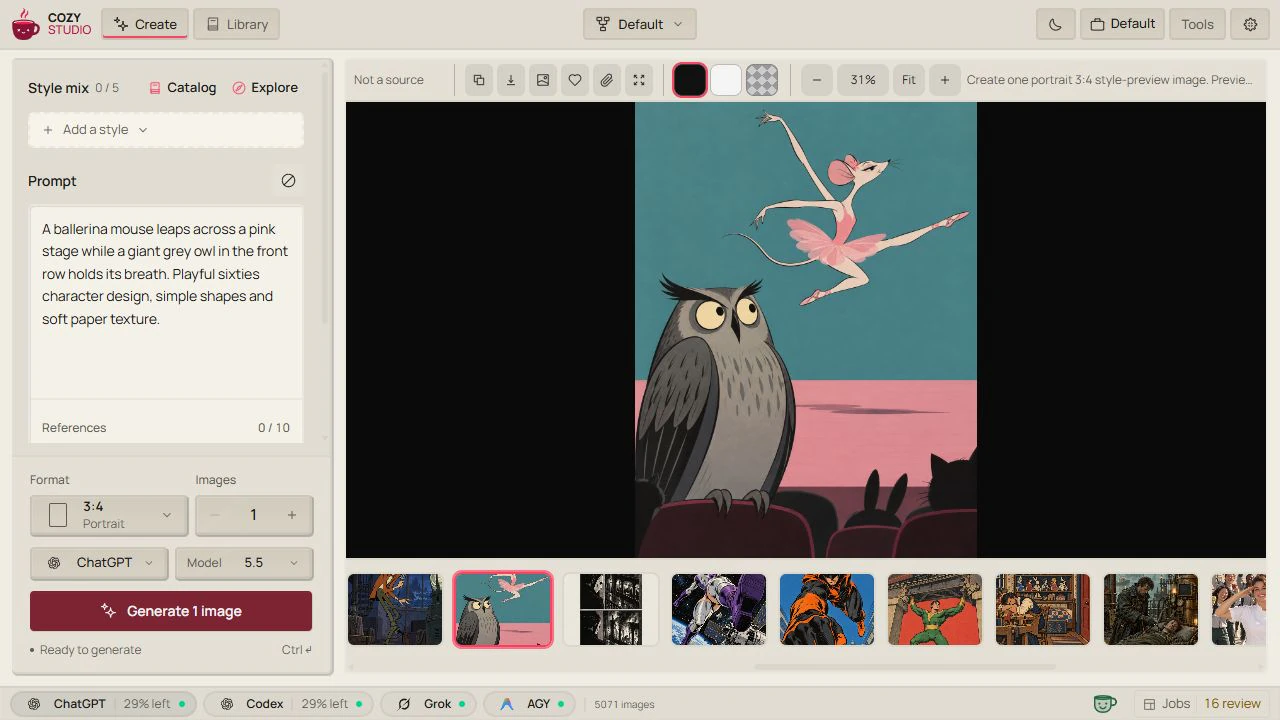Zoom in with the plus icon
This screenshot has width=1280, height=720.
tap(945, 80)
